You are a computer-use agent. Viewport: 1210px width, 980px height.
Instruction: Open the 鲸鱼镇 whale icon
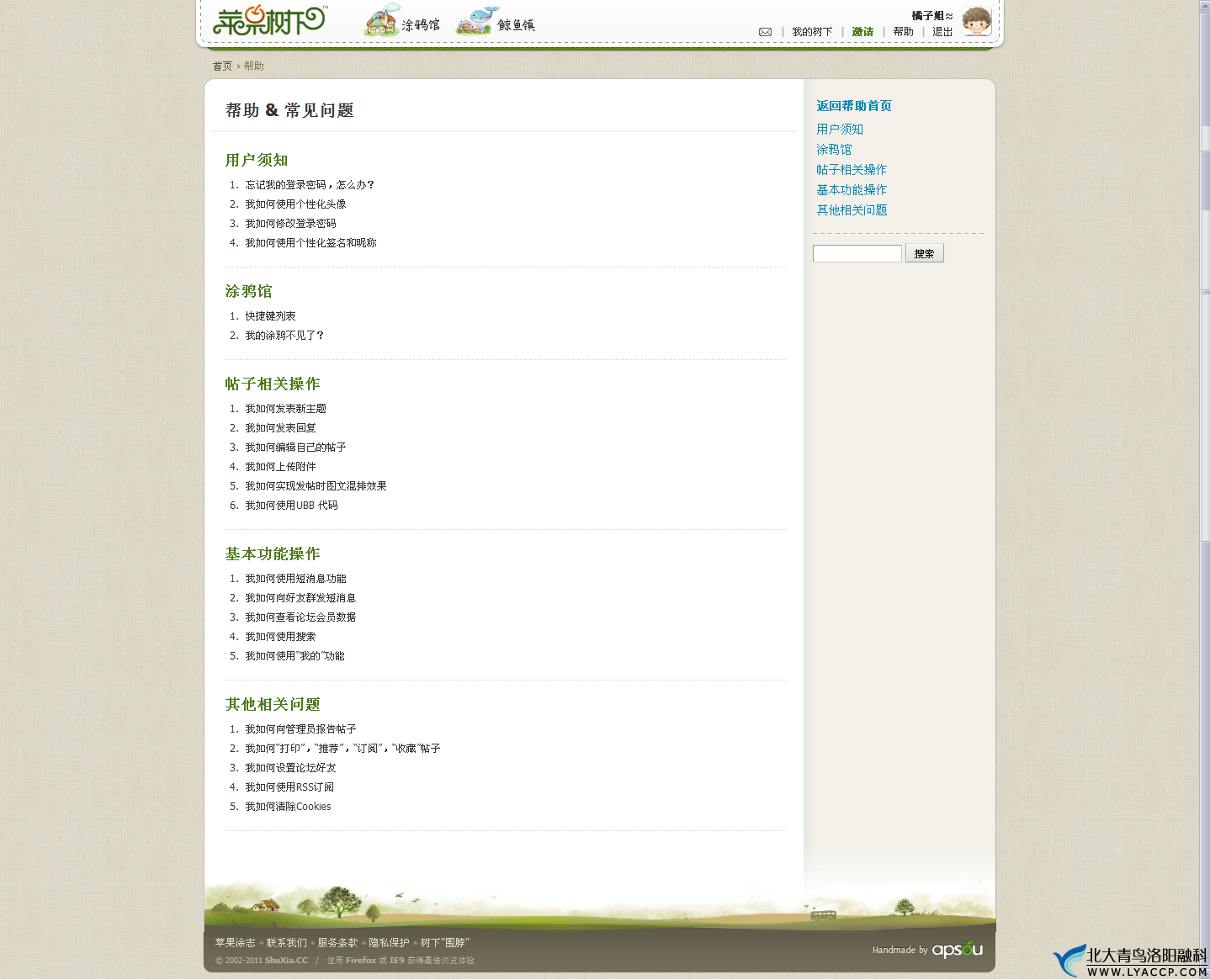pyautogui.click(x=475, y=20)
